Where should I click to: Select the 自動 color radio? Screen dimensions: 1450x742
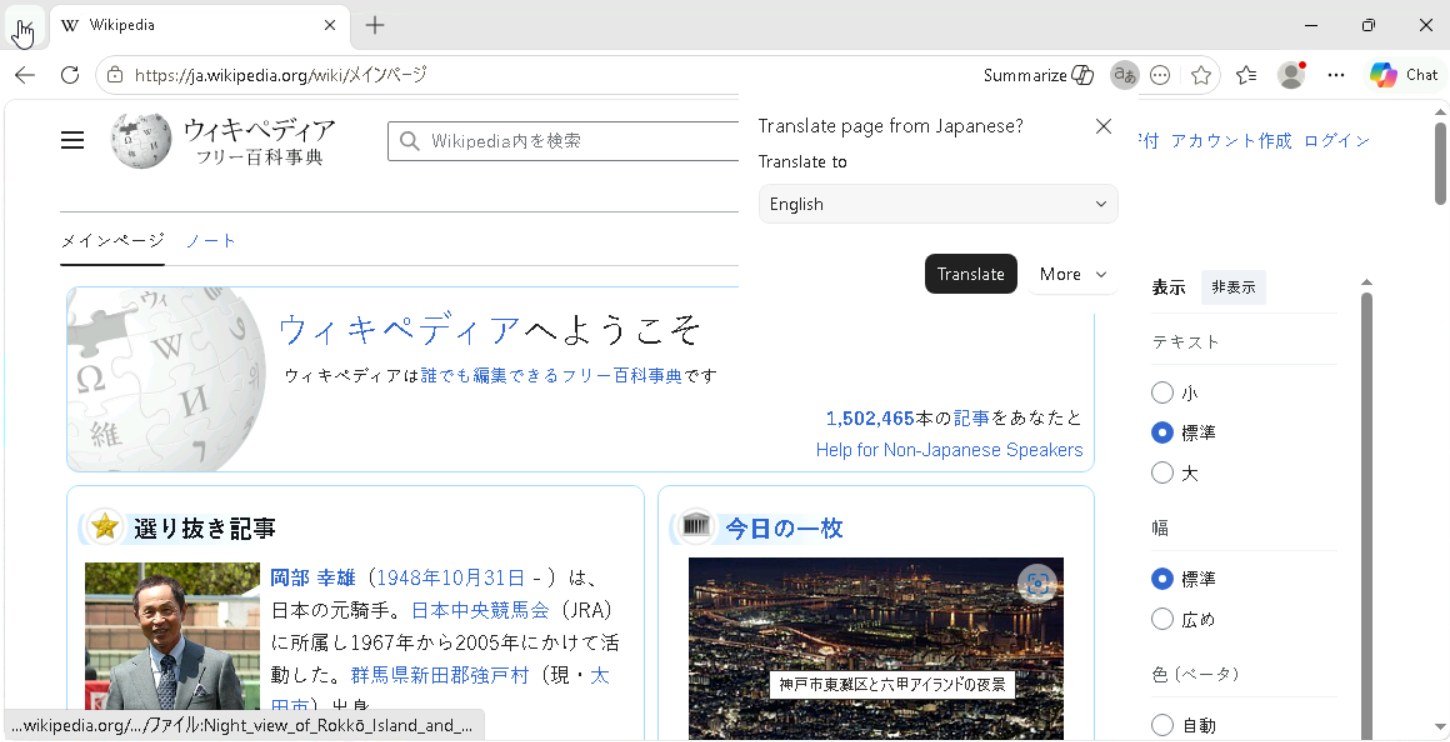[x=1162, y=725]
